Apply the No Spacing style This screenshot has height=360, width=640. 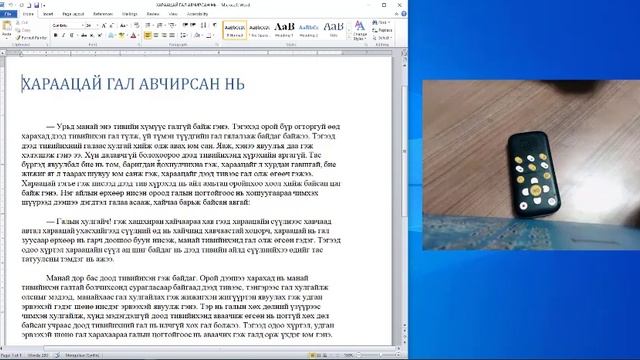coord(260,30)
